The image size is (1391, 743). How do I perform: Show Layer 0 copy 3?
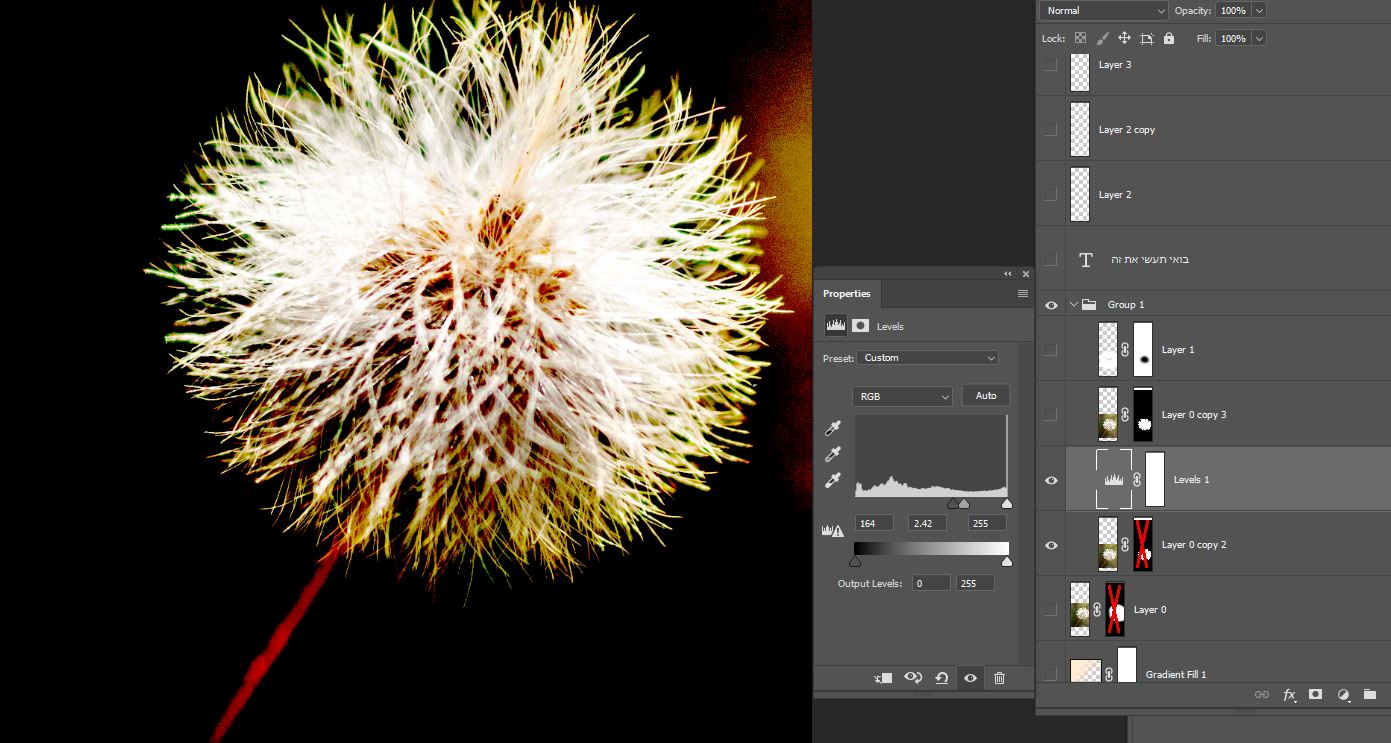tap(1050, 414)
